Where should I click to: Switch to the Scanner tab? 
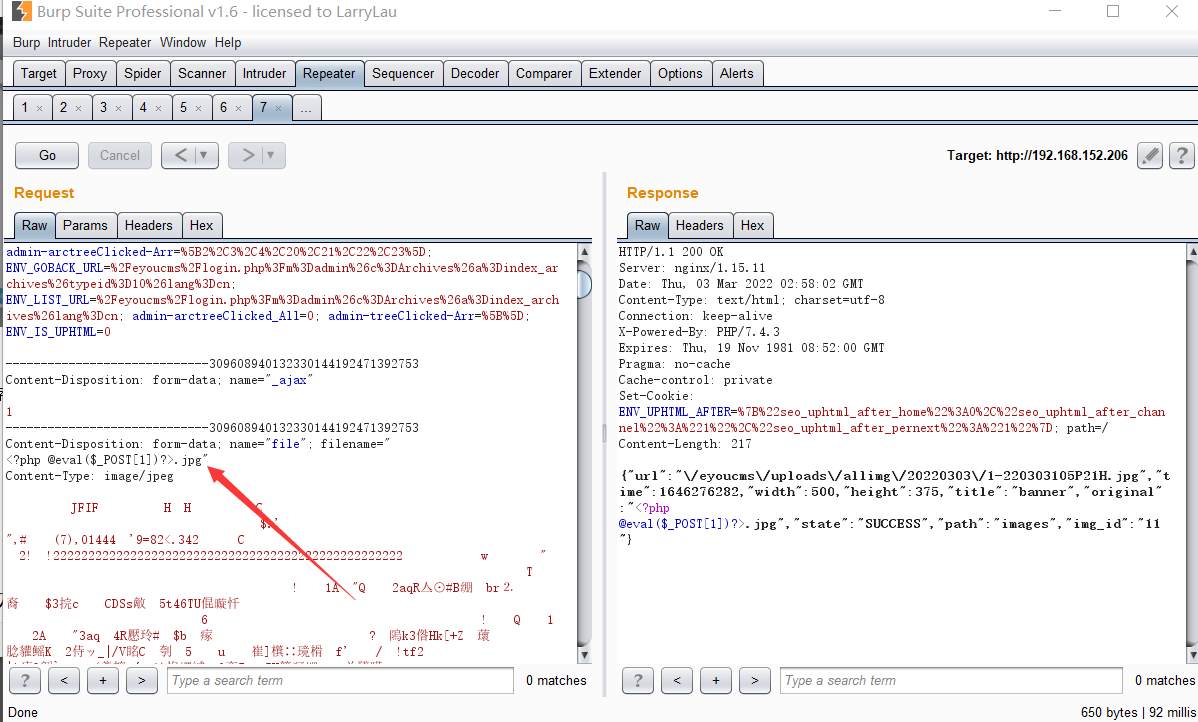(202, 73)
